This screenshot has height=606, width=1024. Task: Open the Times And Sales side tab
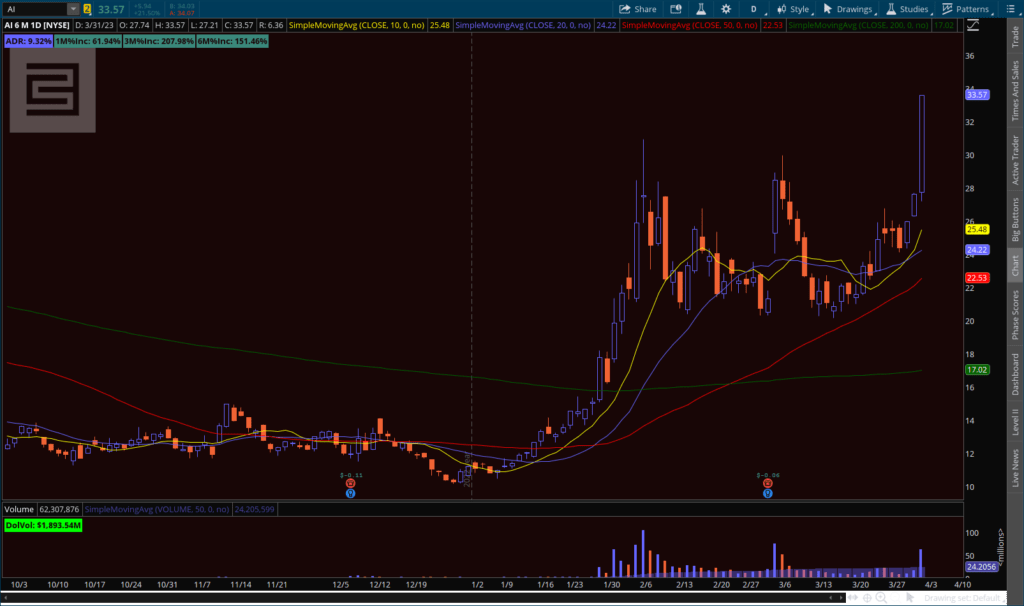coord(1016,91)
